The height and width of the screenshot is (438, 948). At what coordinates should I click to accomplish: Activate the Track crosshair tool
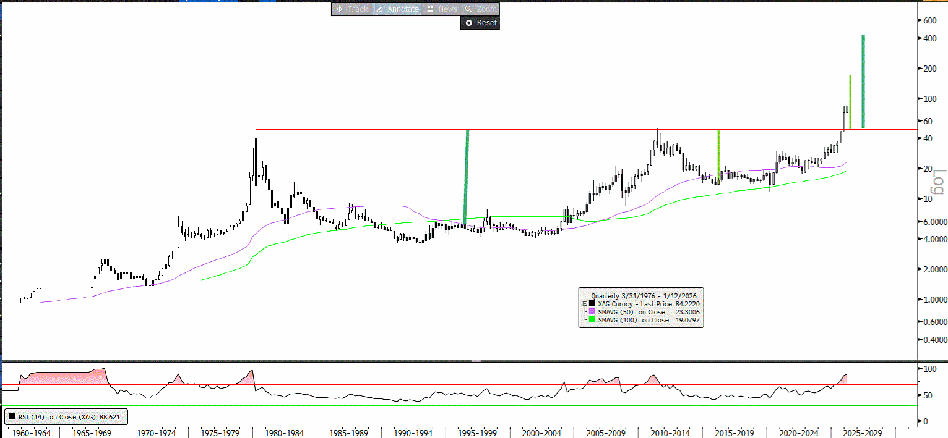pos(352,10)
